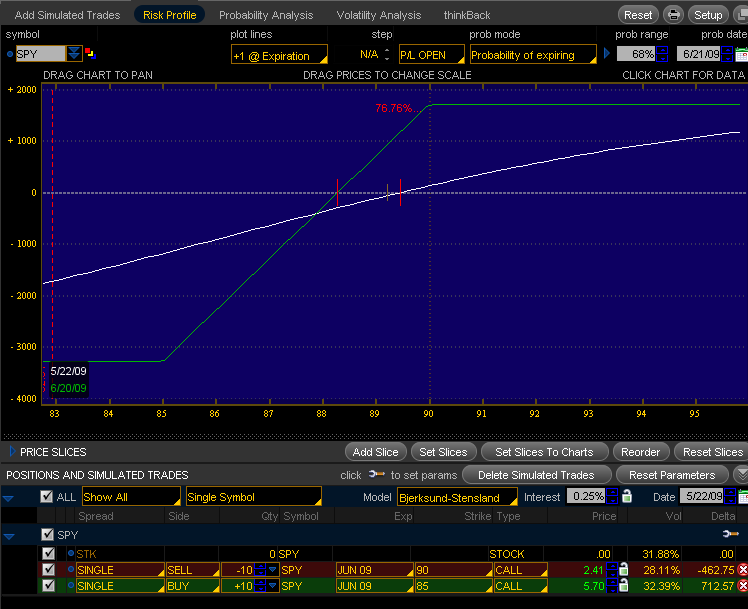
Task: Click the prob range stepper arrows
Action: pos(662,54)
